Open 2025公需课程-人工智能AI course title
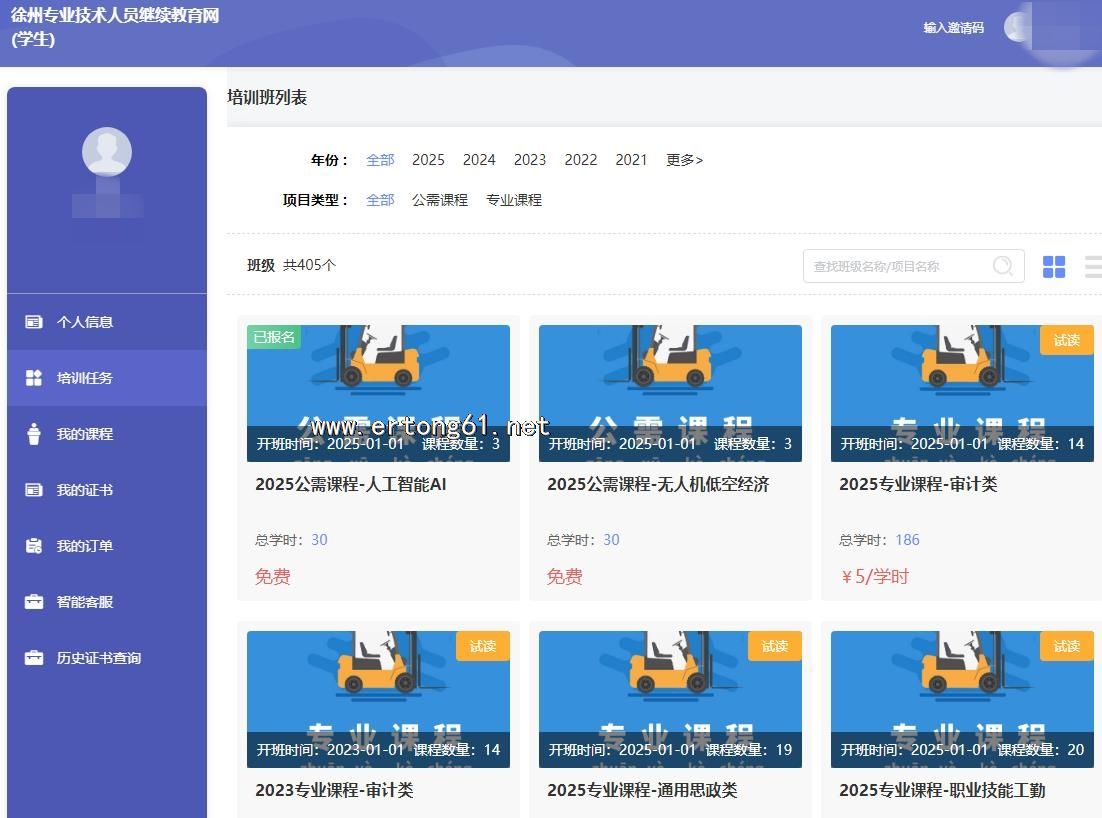This screenshot has height=818, width=1102. (350, 484)
